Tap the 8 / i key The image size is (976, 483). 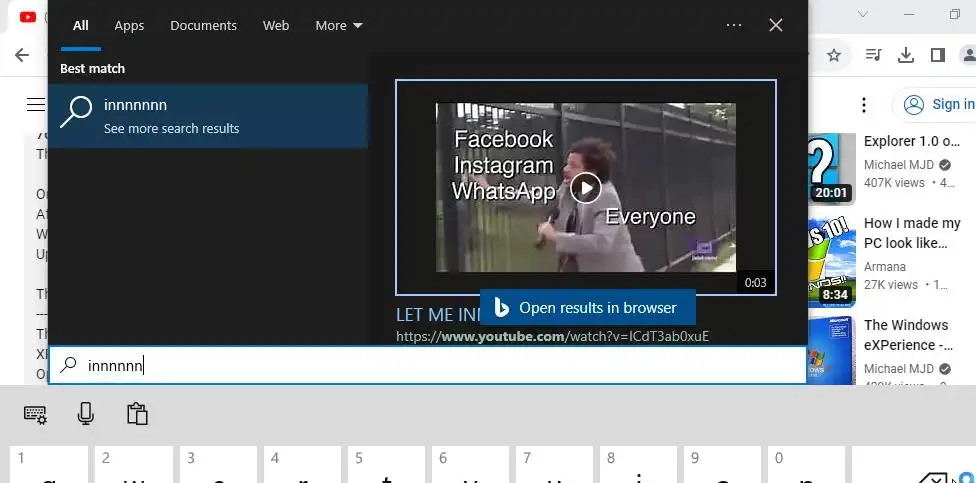pyautogui.click(x=639, y=464)
